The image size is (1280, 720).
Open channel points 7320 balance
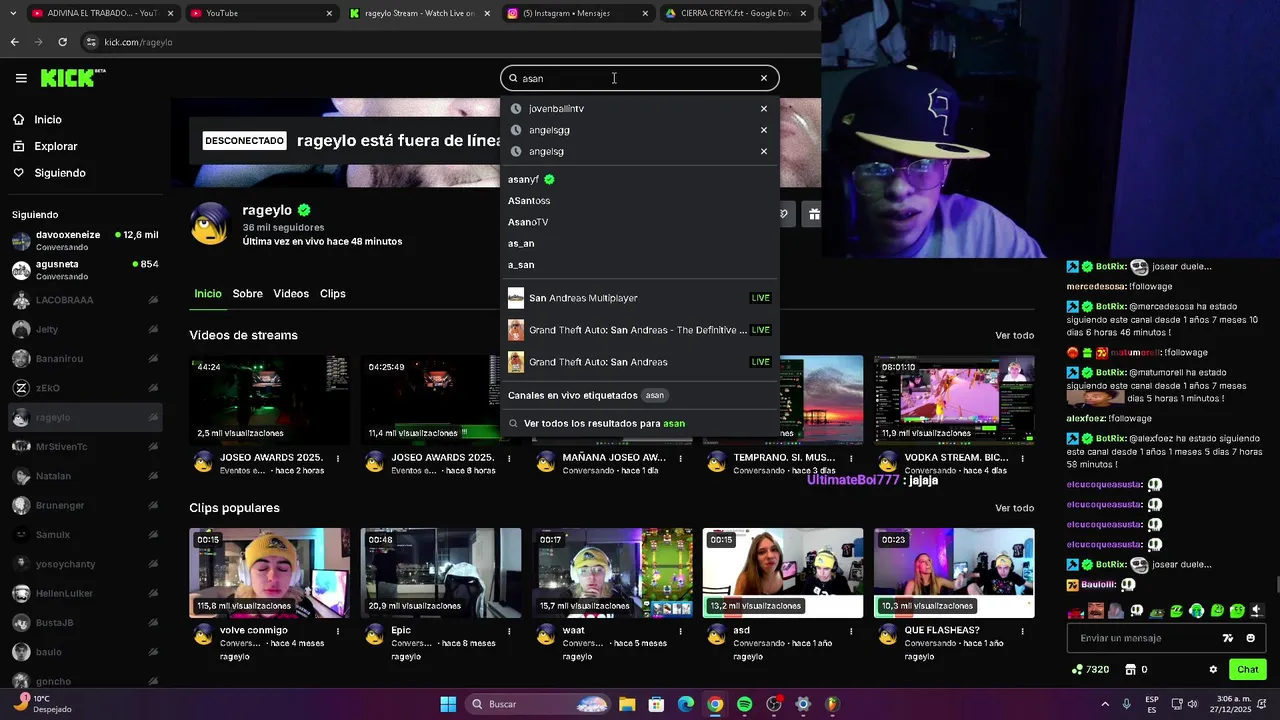1090,669
